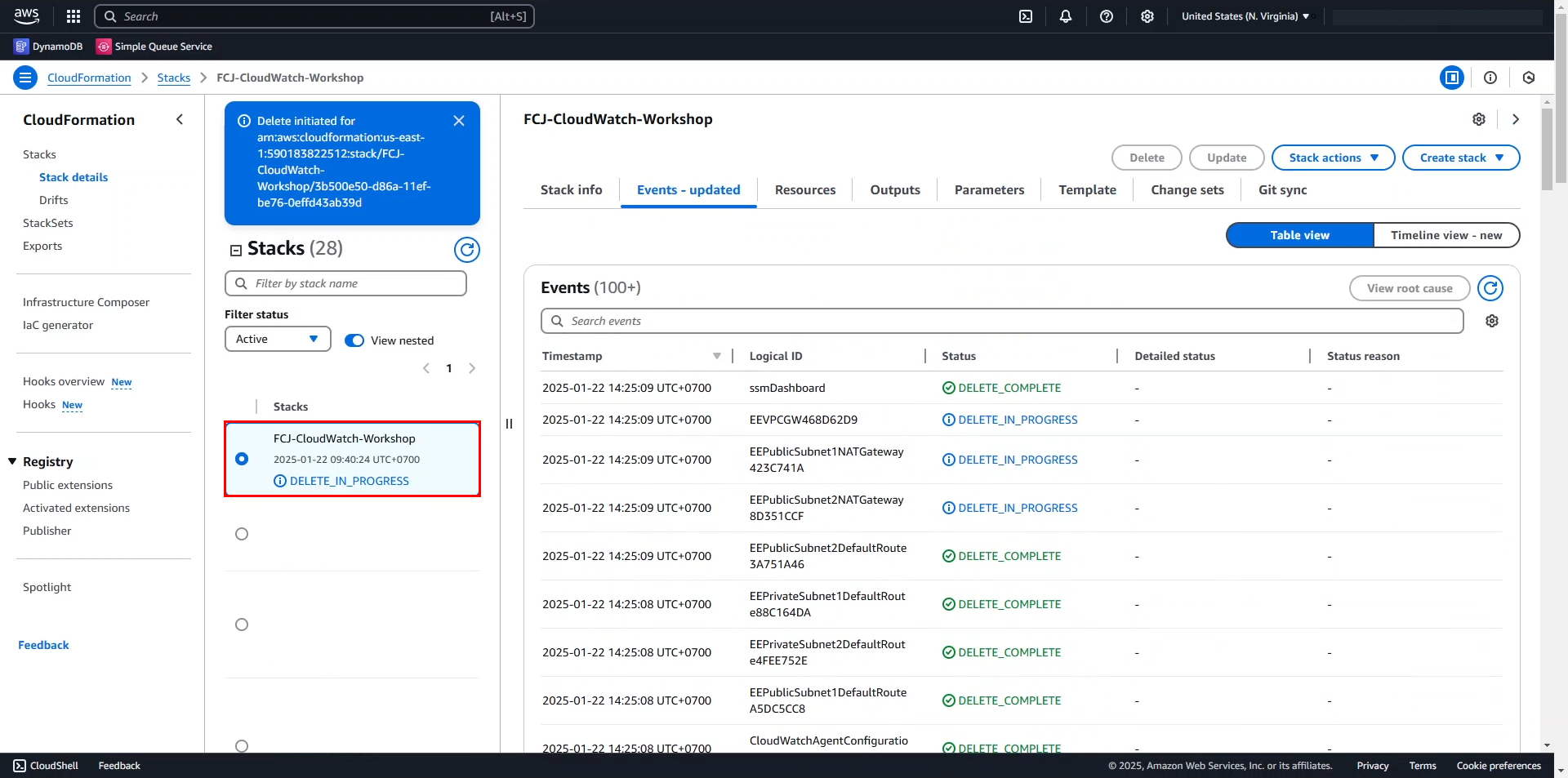1568x778 pixels.
Task: Click the View root cause button
Action: (x=1410, y=288)
